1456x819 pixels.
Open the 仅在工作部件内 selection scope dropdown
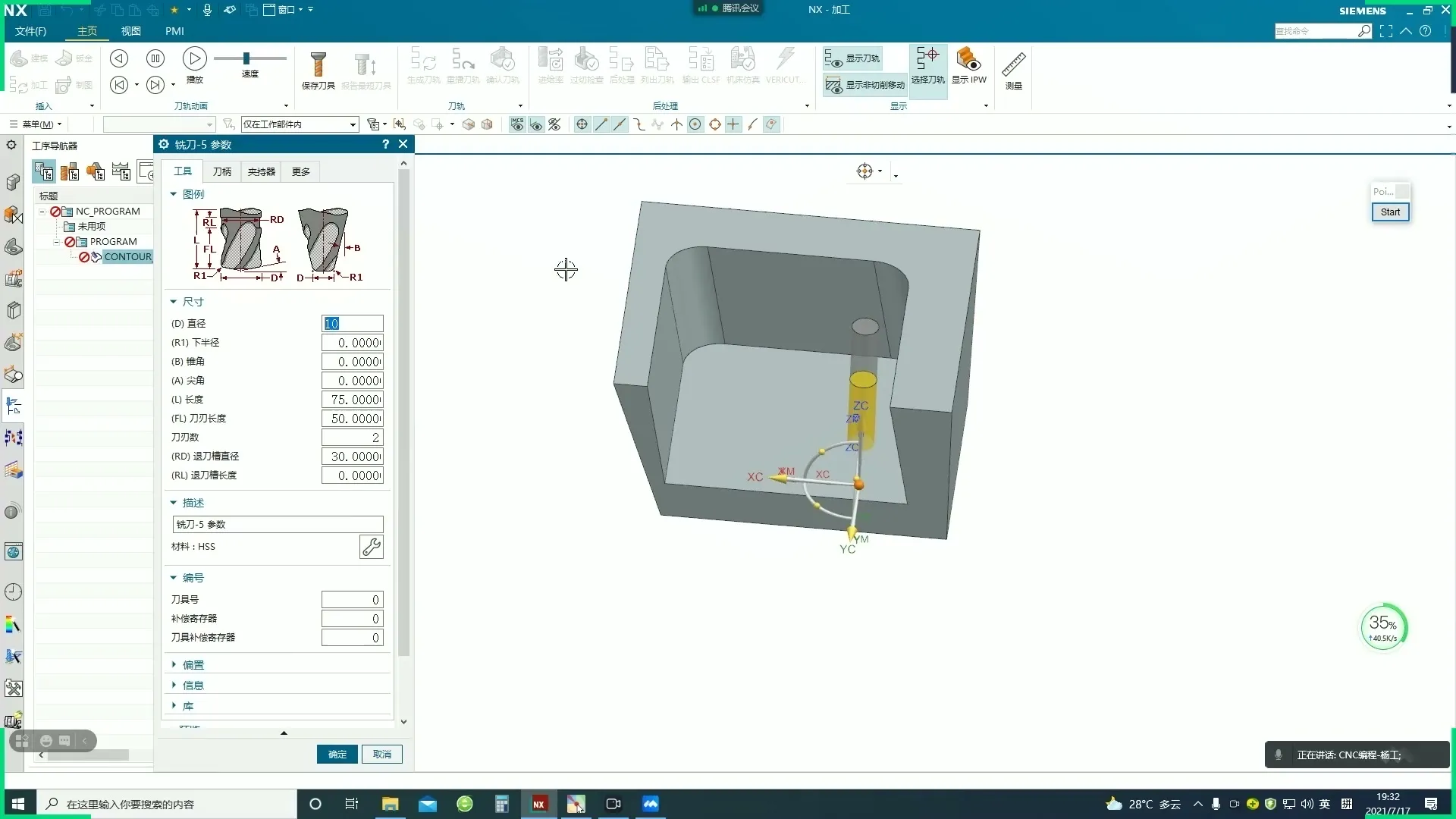click(299, 124)
